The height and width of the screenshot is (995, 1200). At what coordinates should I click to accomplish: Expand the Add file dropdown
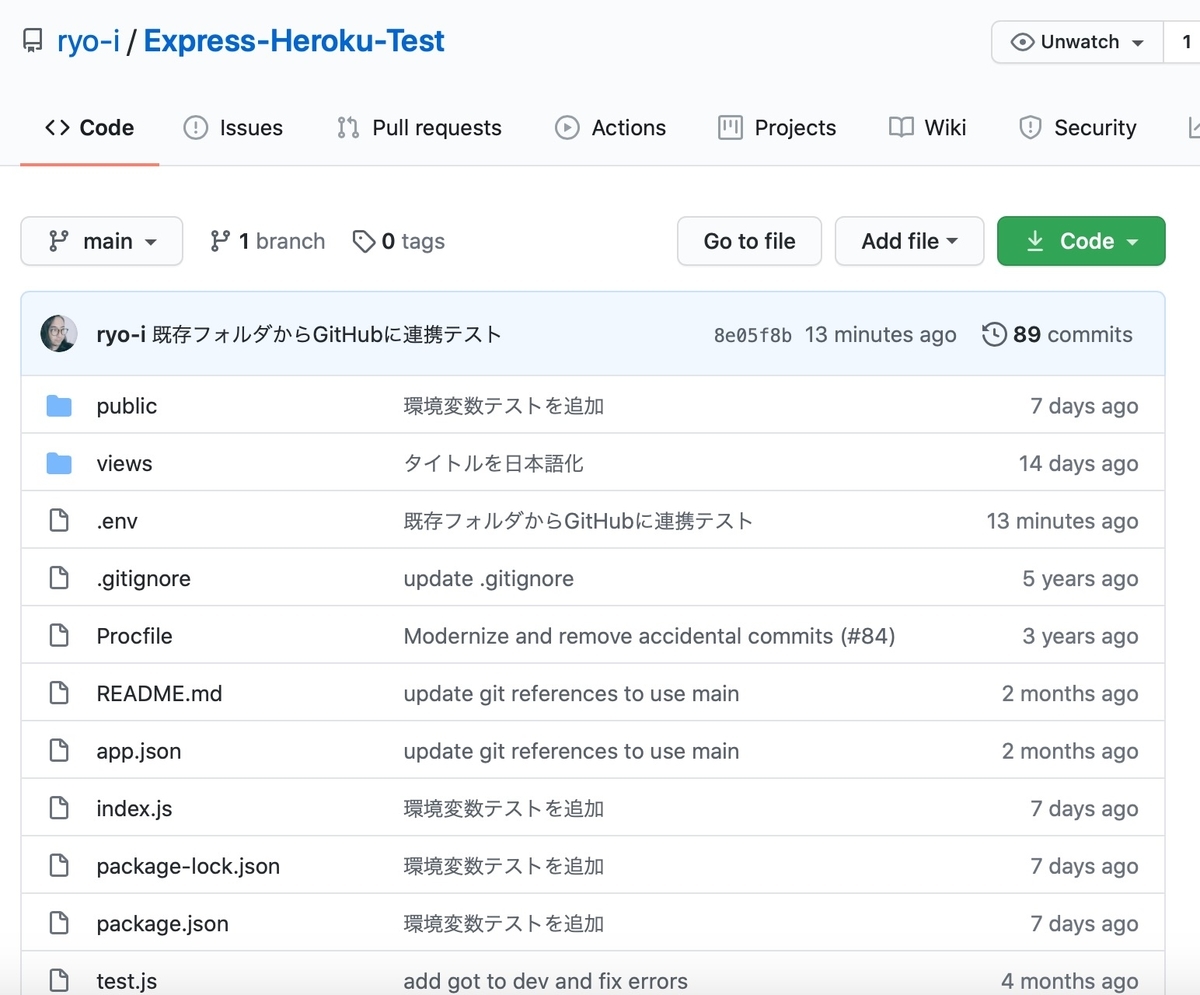(x=909, y=241)
